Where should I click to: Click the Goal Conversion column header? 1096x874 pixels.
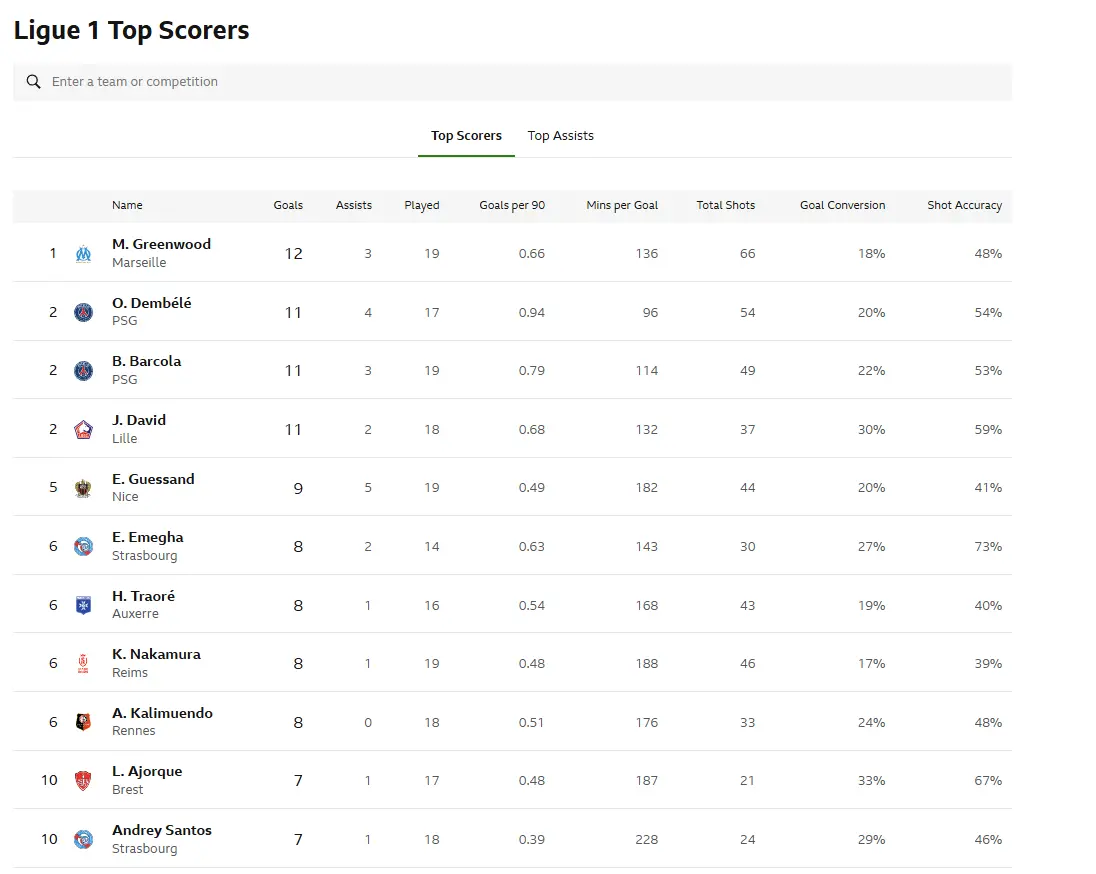click(842, 205)
